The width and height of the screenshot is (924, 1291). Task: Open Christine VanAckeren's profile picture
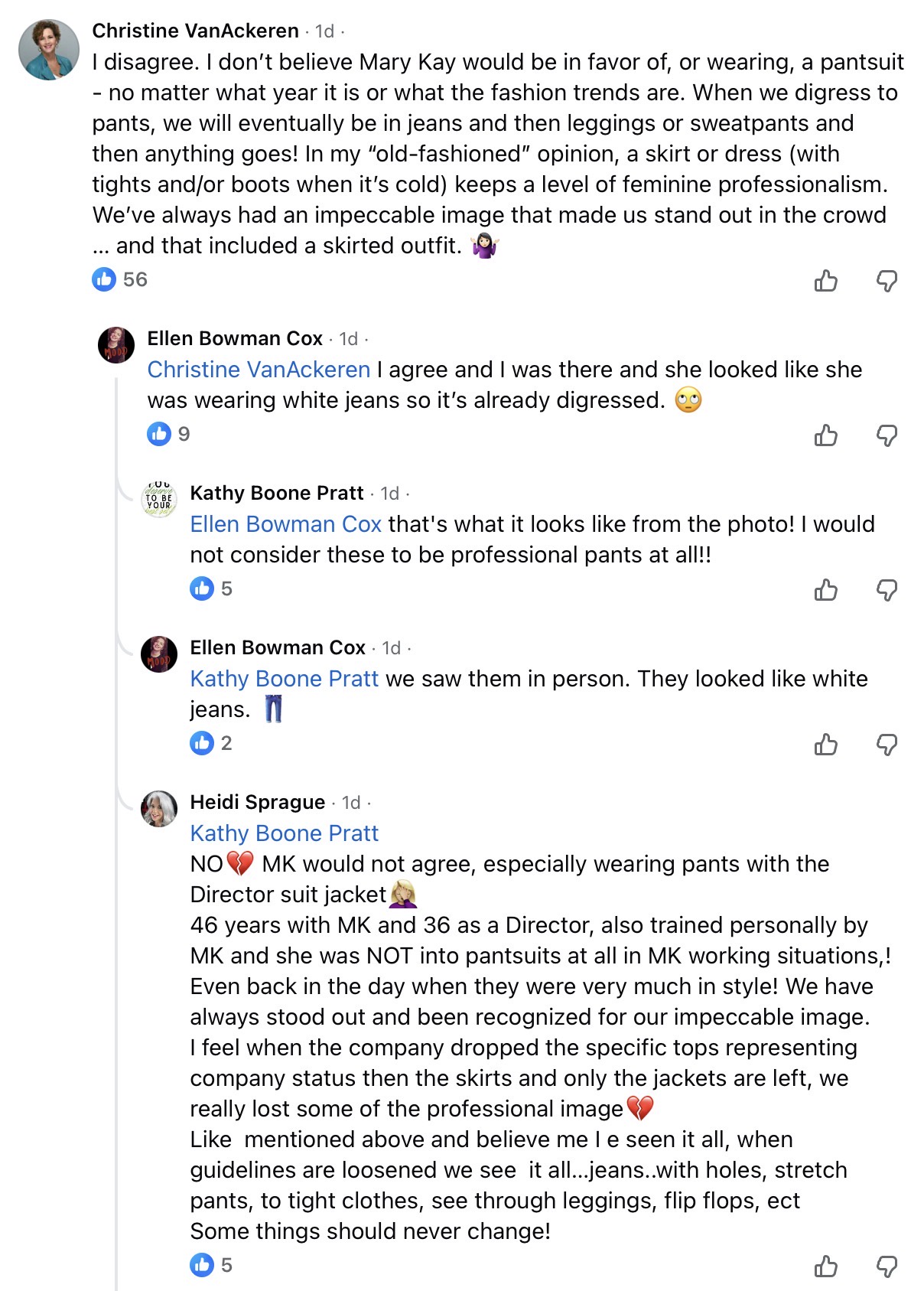pyautogui.click(x=49, y=50)
